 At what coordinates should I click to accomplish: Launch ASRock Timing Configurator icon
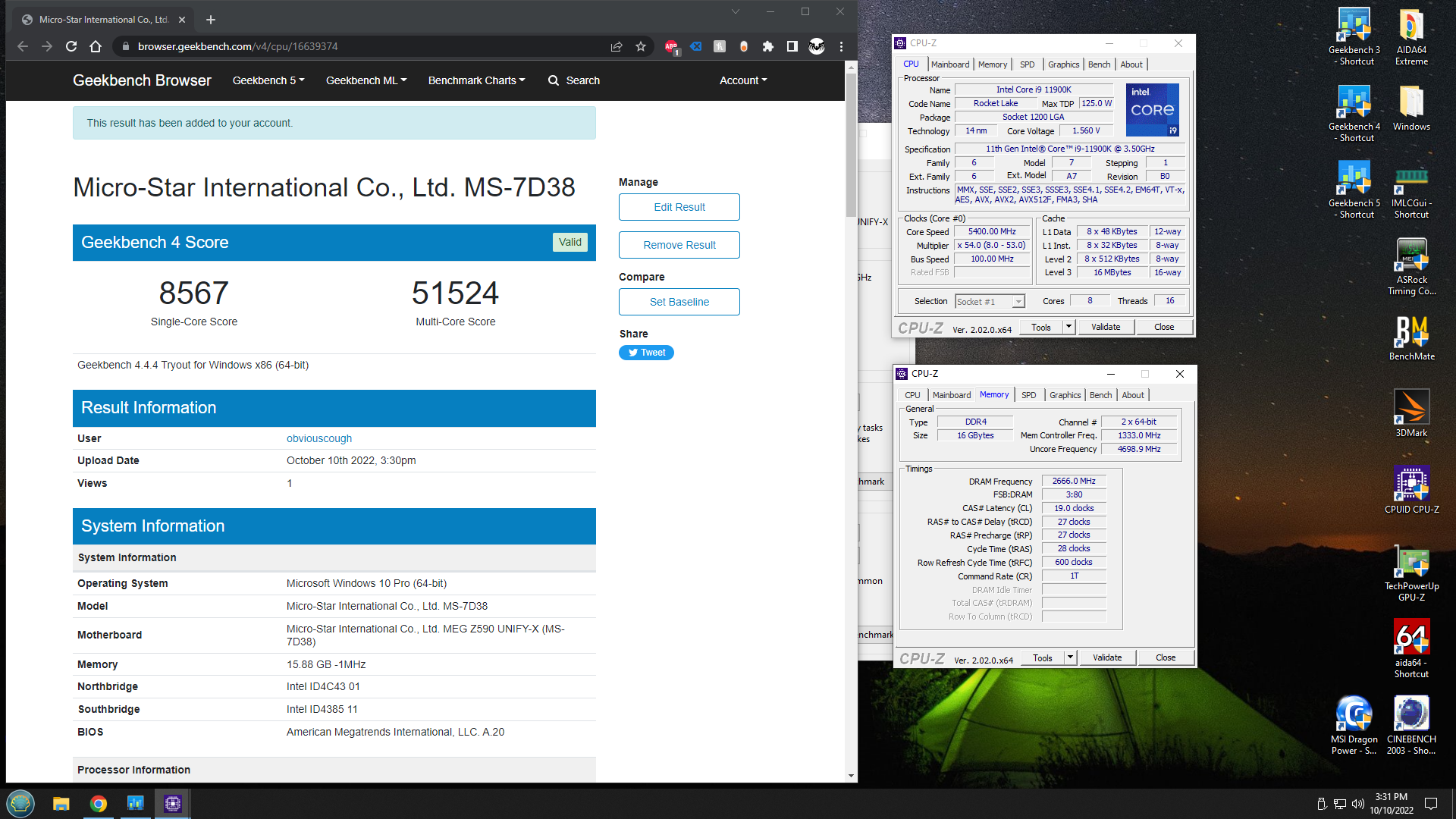coord(1411,266)
